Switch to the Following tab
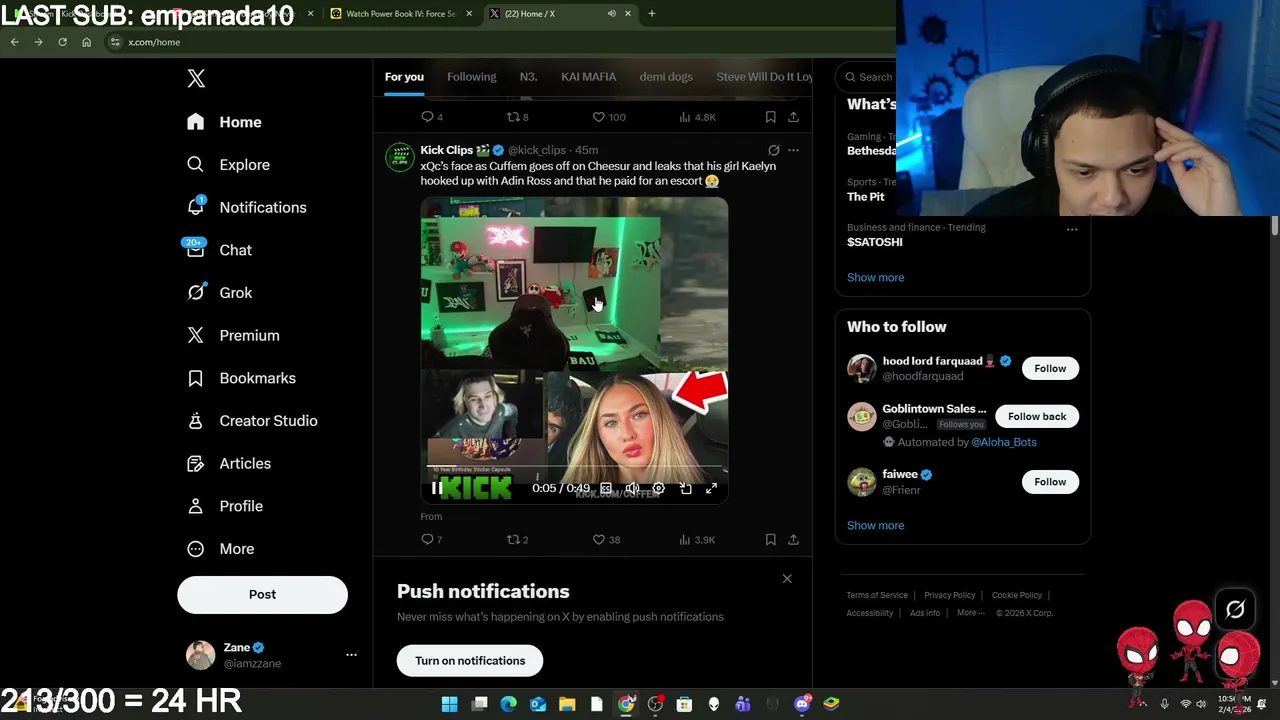The image size is (1280, 720). [471, 77]
